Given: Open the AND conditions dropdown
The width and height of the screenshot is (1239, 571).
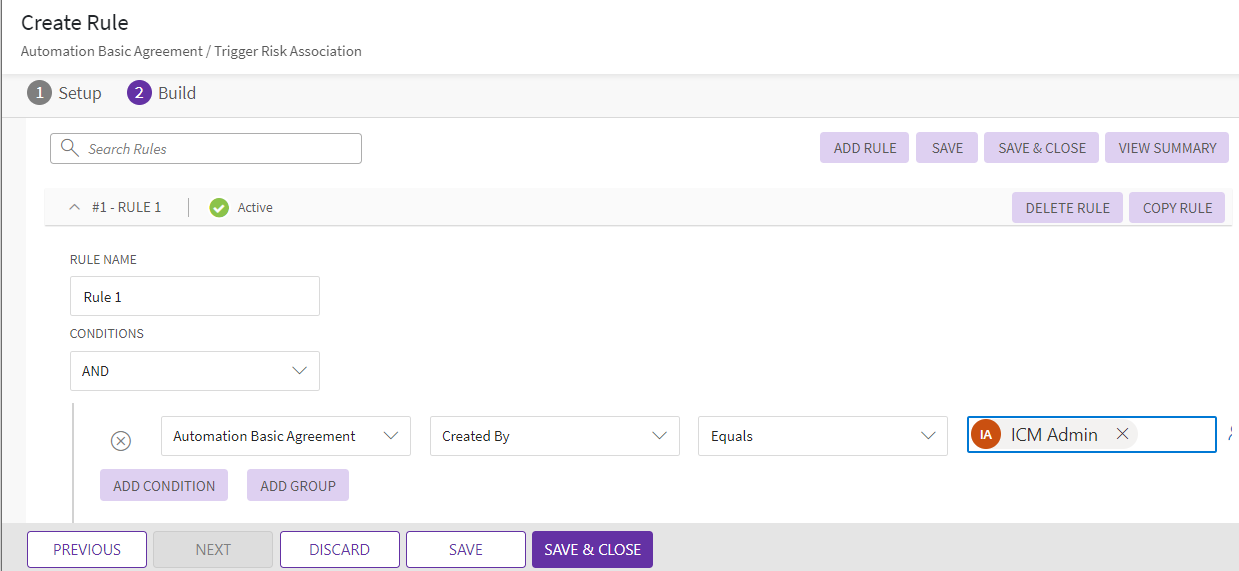Looking at the screenshot, I should [x=195, y=371].
